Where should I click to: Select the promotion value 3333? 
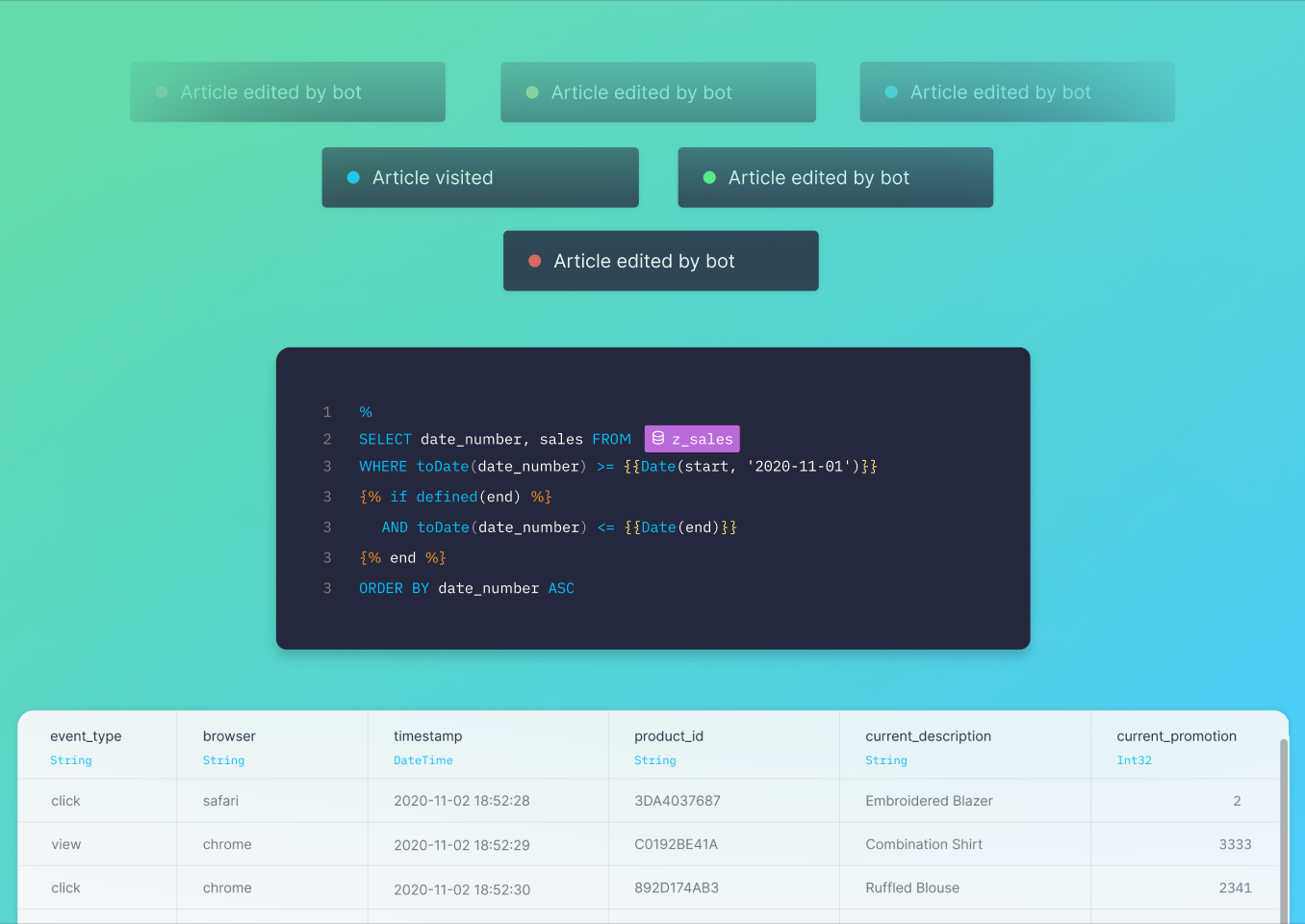point(1236,844)
